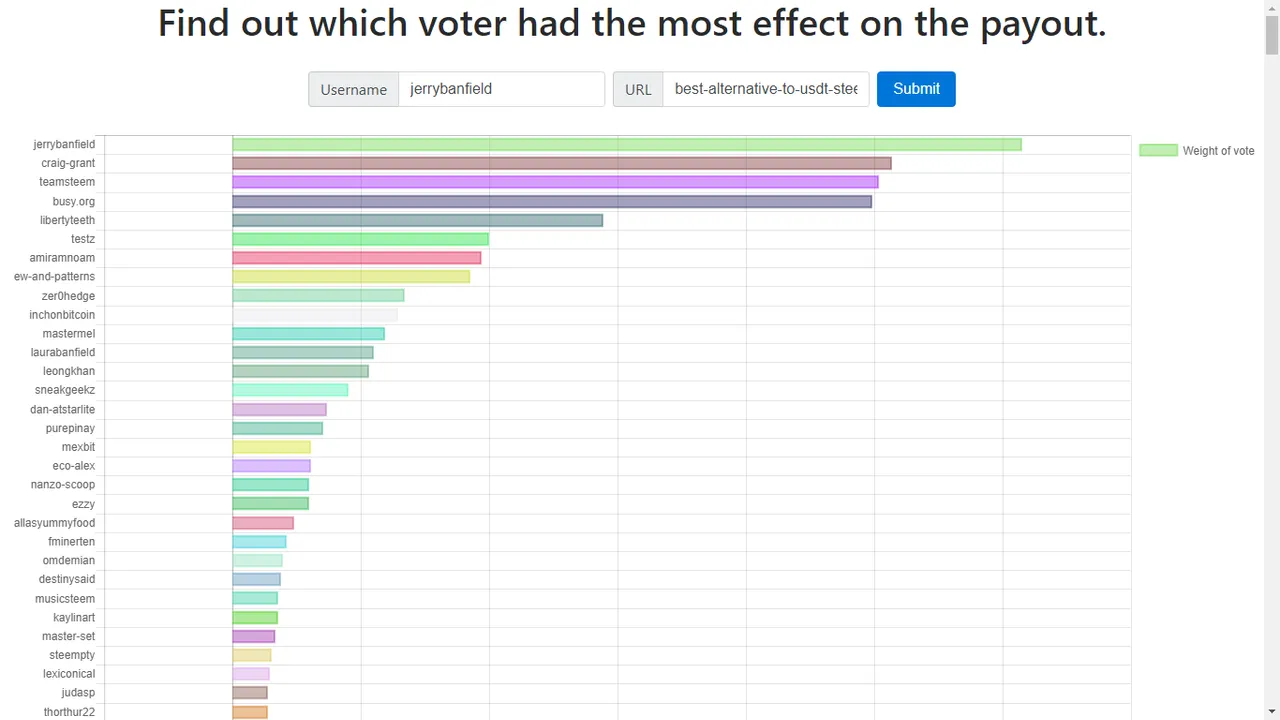Select the pink amiramnoam bar
This screenshot has width=1280, height=720.
point(356,258)
